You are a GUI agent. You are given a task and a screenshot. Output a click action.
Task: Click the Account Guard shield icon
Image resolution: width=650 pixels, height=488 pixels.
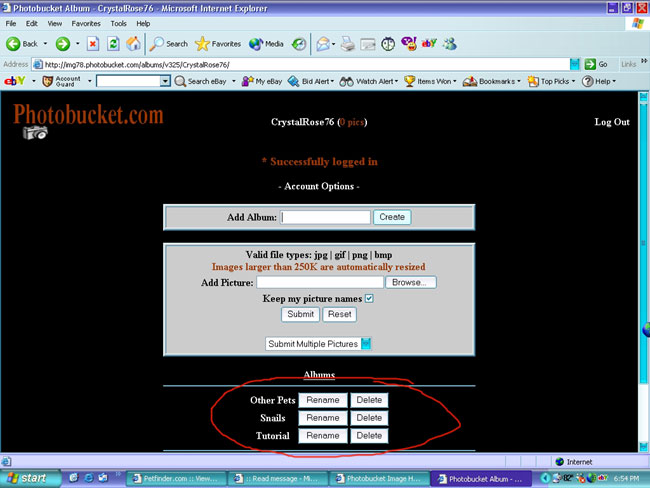(48, 81)
